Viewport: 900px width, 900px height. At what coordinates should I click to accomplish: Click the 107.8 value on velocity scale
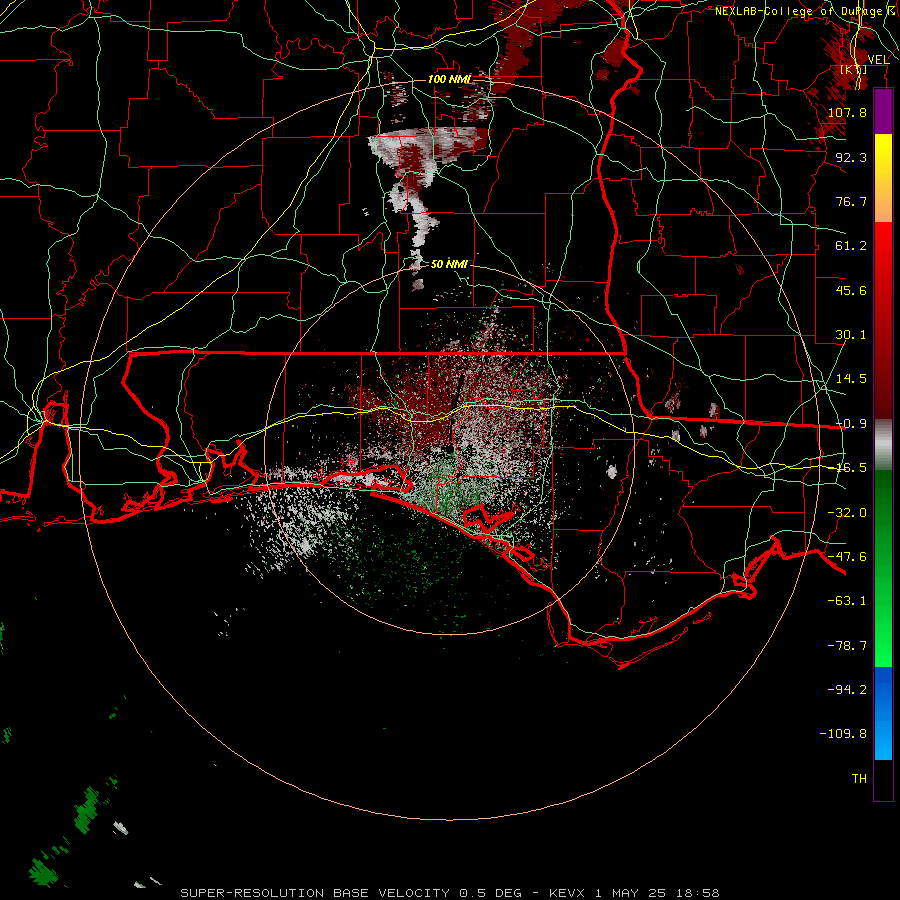[x=847, y=112]
